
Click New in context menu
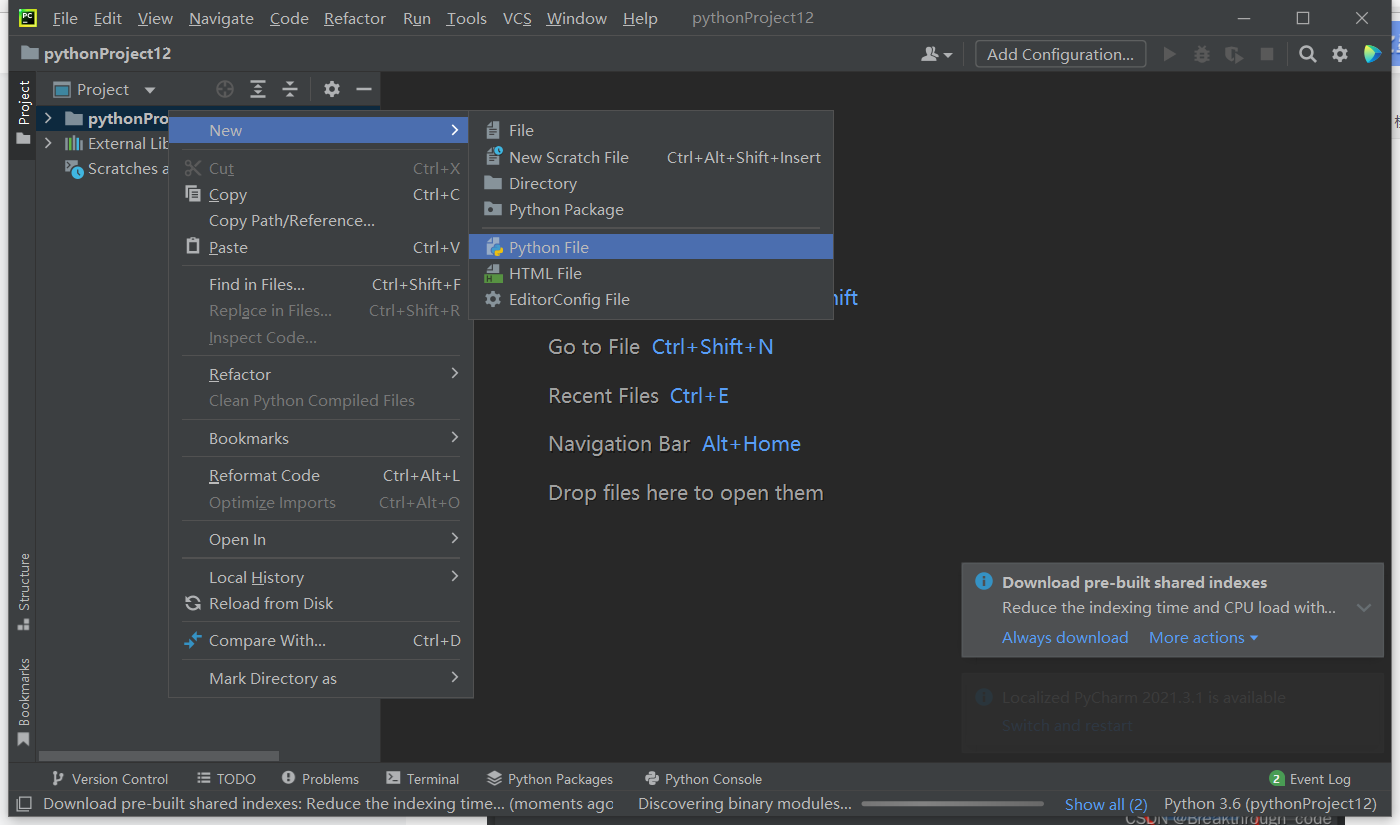(320, 130)
